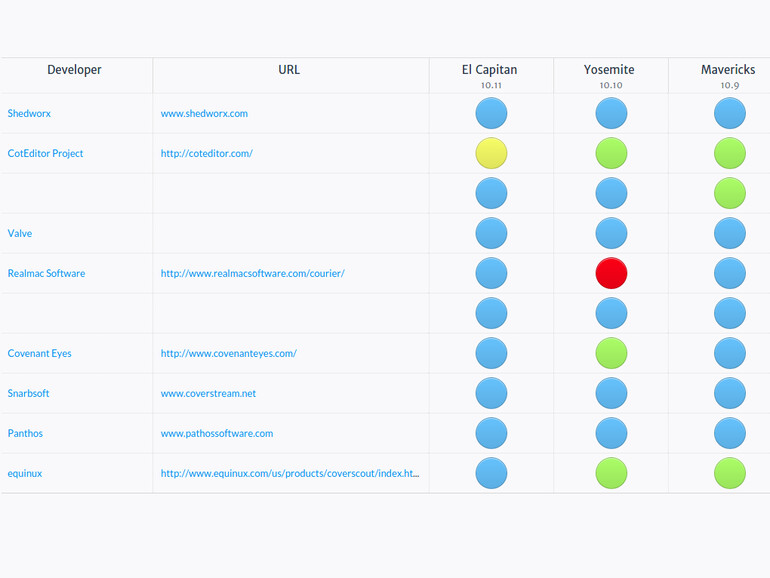This screenshot has height=578, width=770.
Task: Click Valve Yosemite blue status dot
Action: pyautogui.click(x=611, y=233)
